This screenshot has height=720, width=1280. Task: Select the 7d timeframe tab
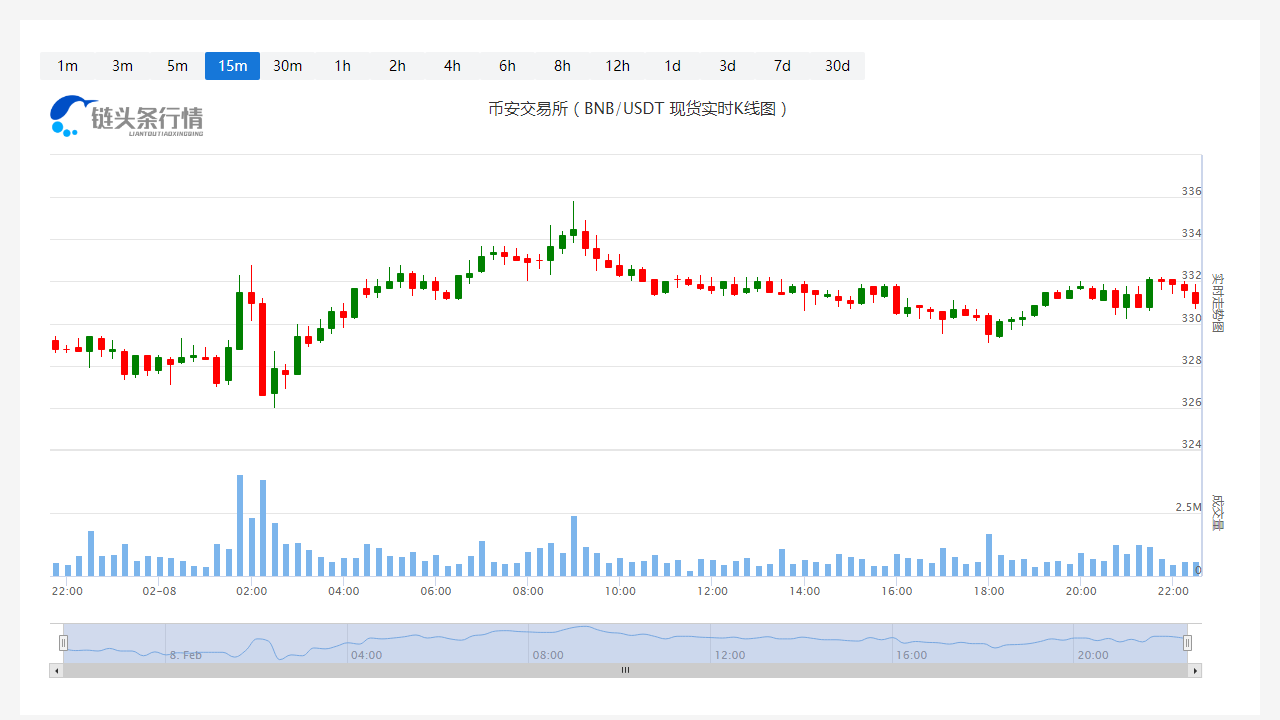click(782, 66)
